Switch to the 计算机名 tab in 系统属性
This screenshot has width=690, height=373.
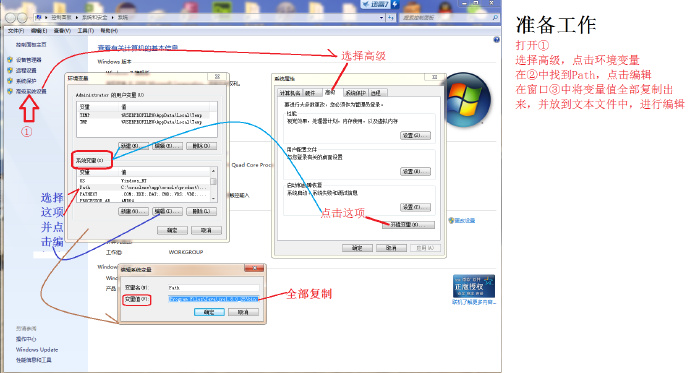click(290, 93)
